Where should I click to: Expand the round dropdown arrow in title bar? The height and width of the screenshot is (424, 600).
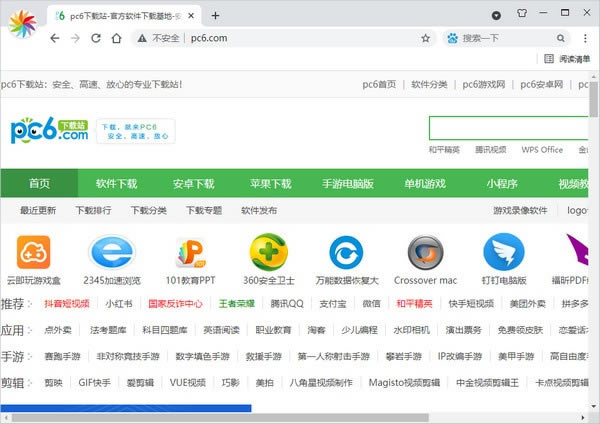497,15
